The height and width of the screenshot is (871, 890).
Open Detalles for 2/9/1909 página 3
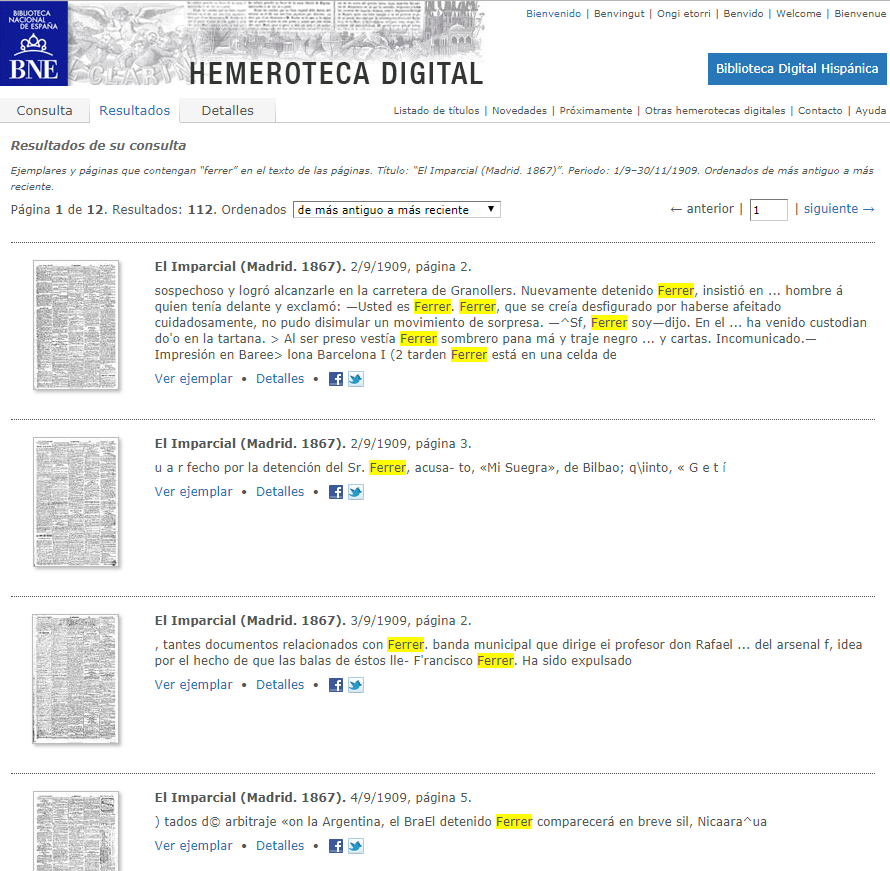point(280,492)
